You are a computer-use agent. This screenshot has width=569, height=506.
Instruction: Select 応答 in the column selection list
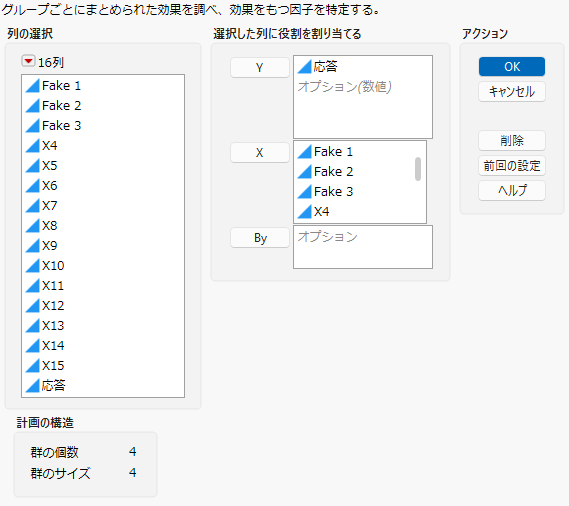point(103,385)
